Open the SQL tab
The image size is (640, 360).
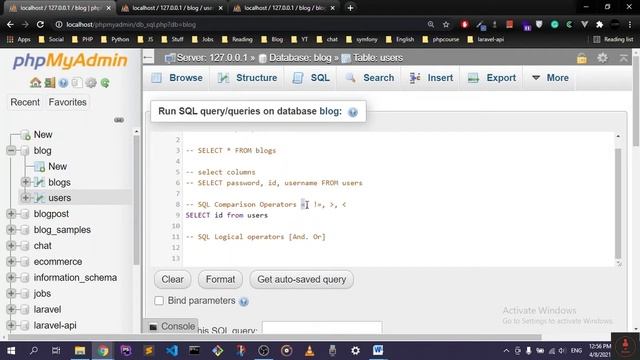(311, 78)
